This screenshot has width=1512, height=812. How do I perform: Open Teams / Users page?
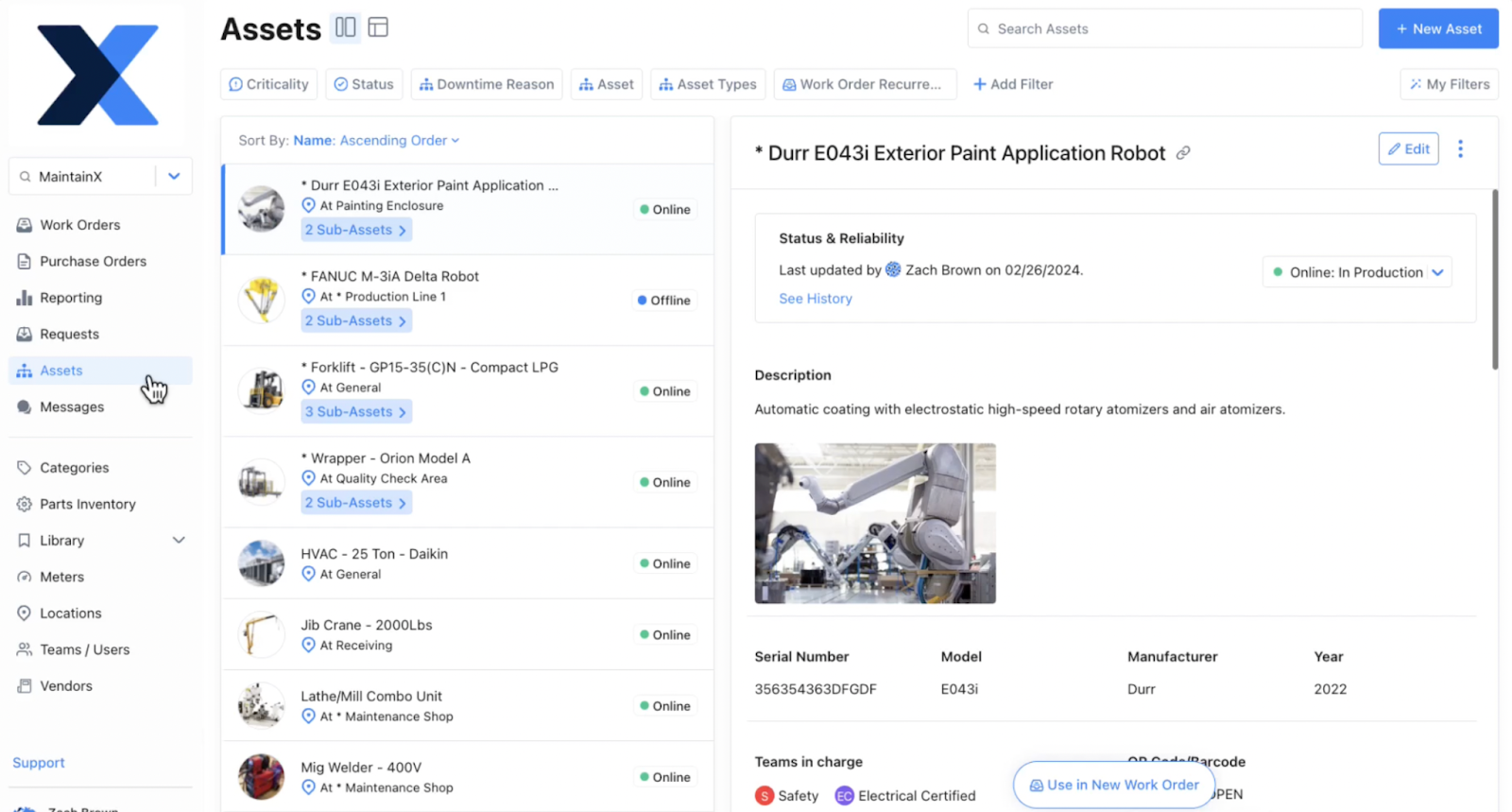pyautogui.click(x=100, y=649)
